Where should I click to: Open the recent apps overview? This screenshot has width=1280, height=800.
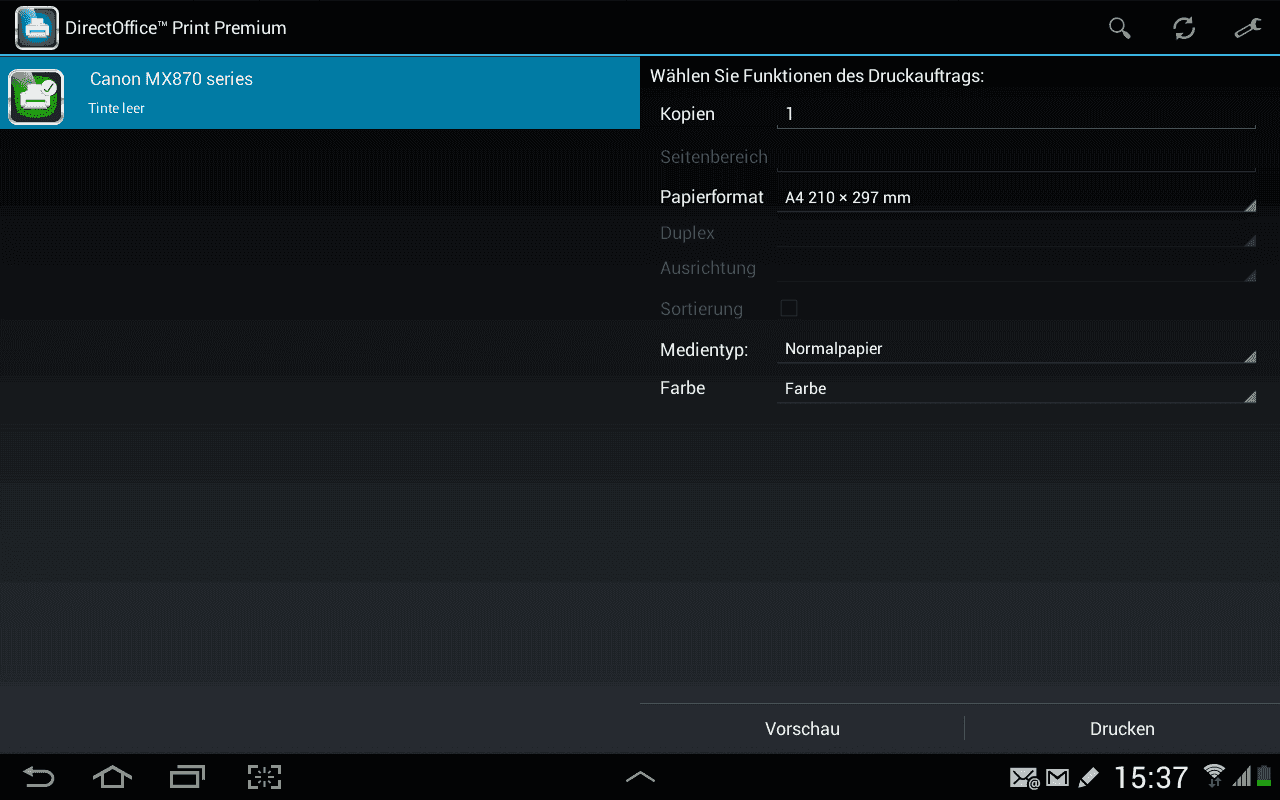188,777
